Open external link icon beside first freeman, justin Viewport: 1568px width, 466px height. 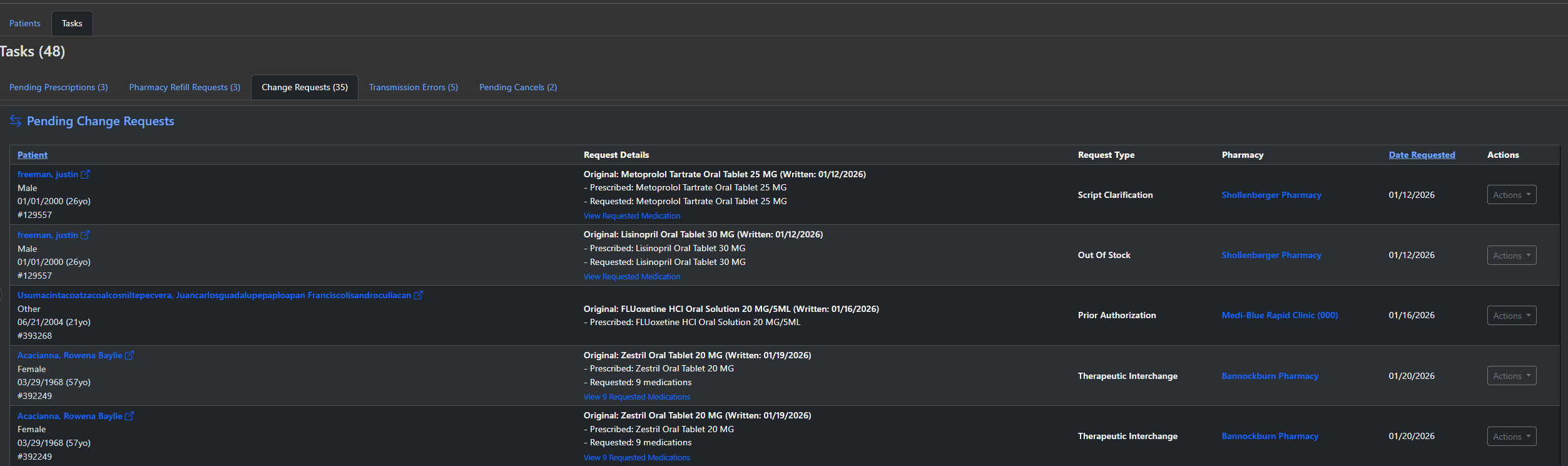85,175
